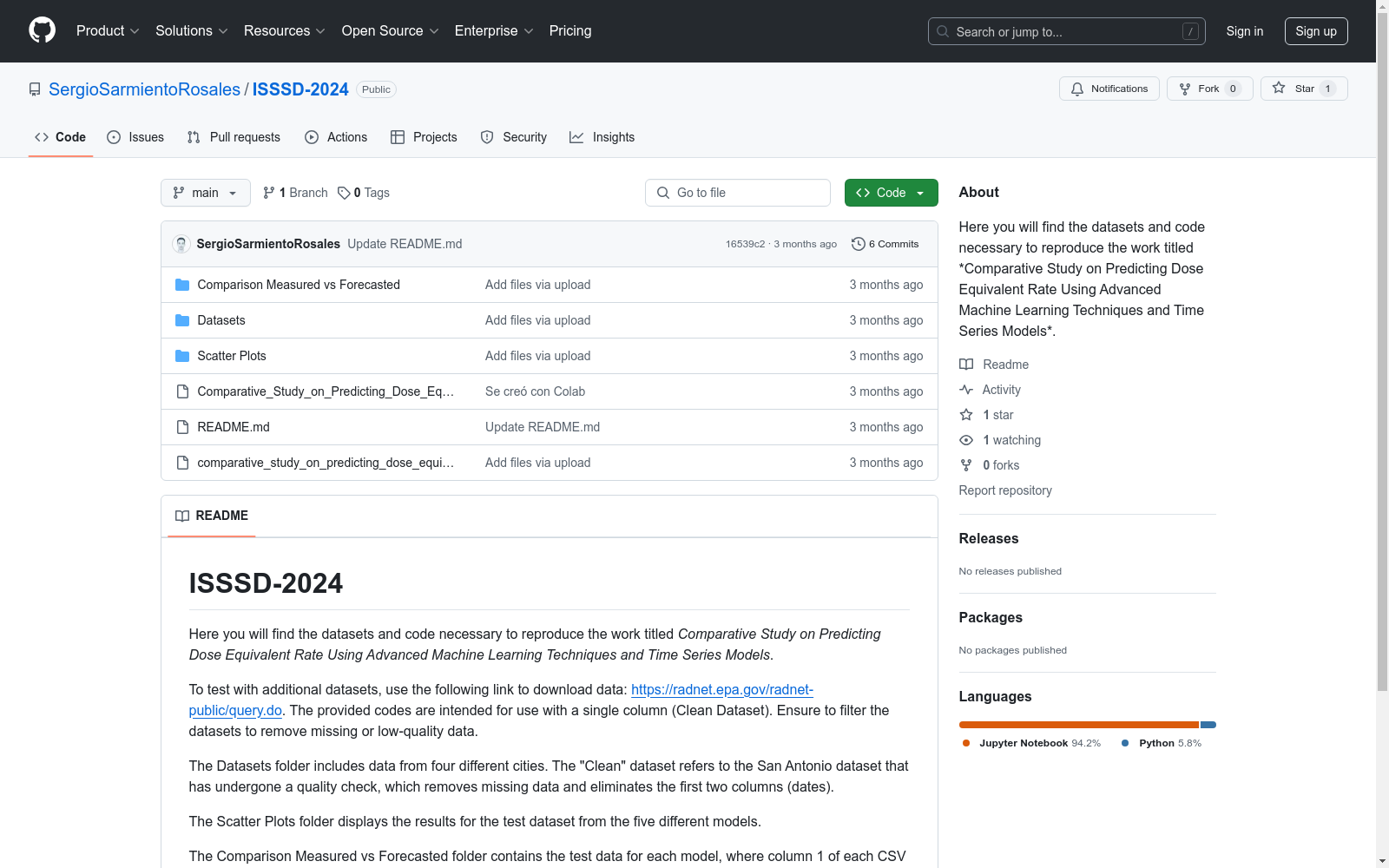Expand the Resources menu
The image size is (1389, 868).
click(285, 31)
